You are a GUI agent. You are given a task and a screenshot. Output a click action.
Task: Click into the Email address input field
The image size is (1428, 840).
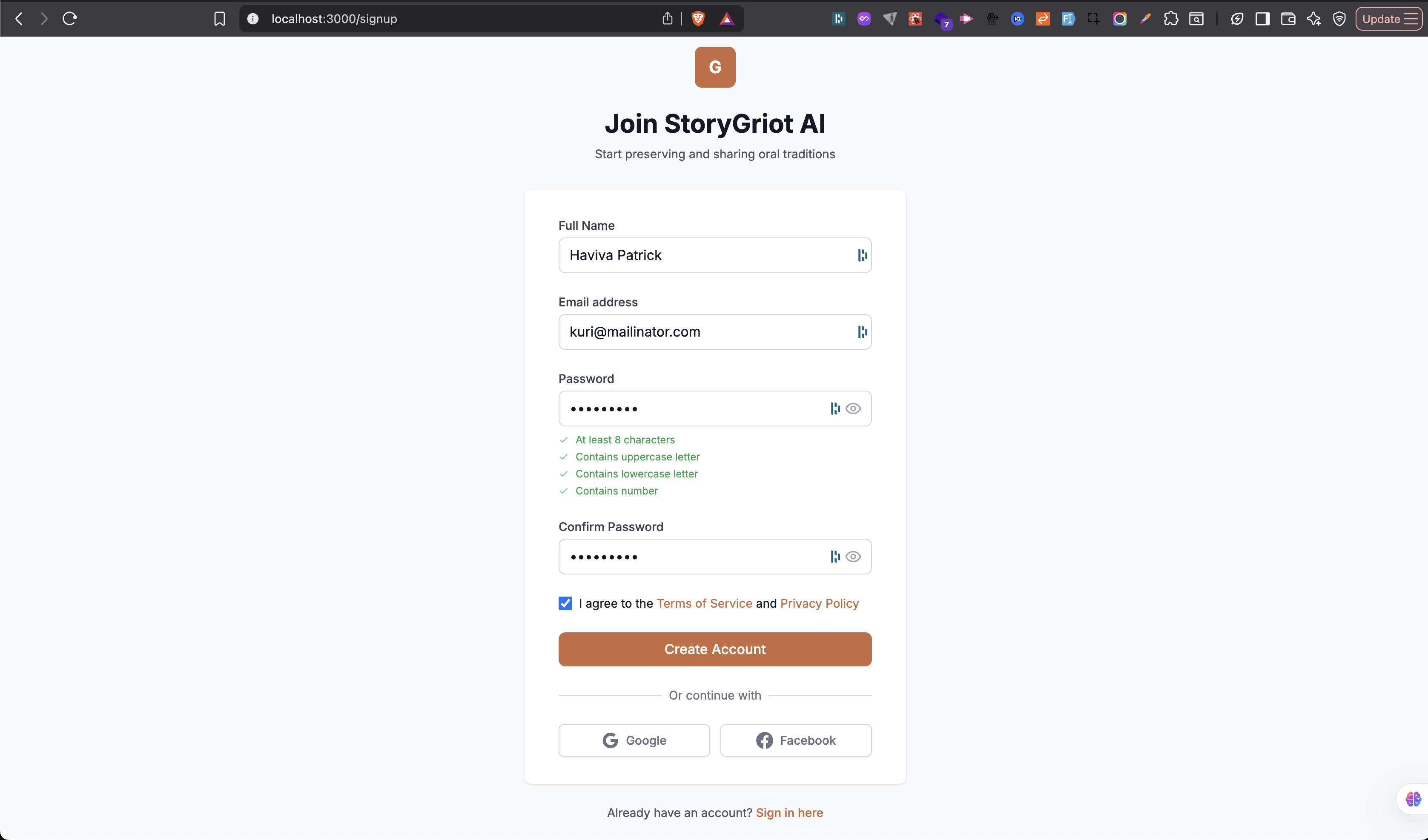point(703,332)
